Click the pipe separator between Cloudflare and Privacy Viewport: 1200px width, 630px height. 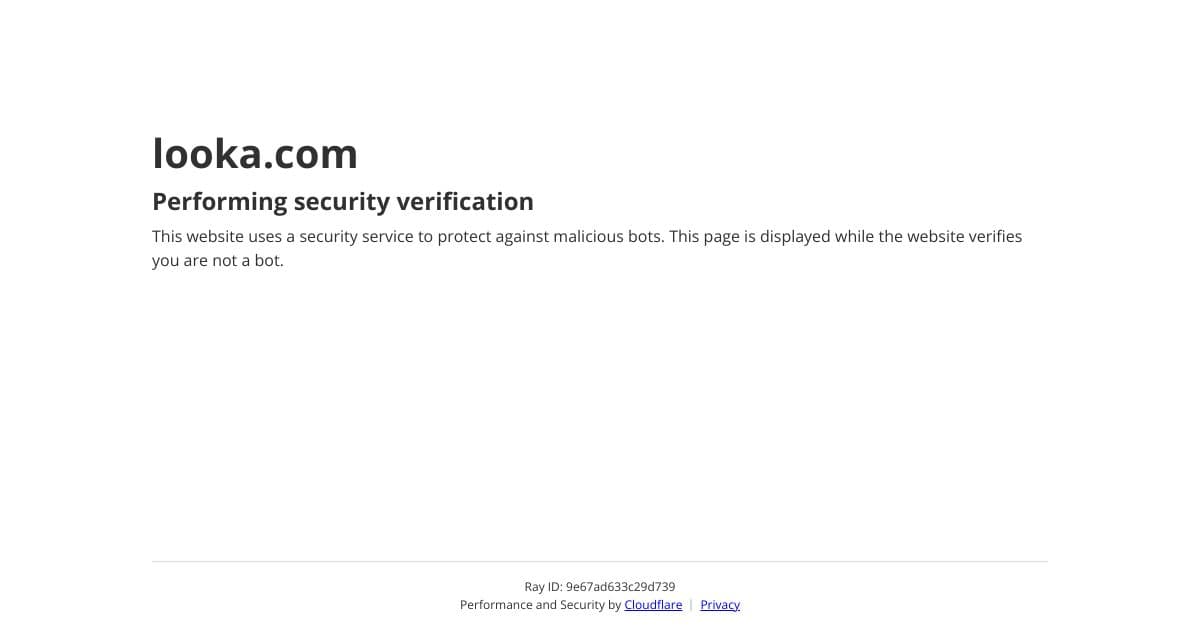tap(691, 605)
